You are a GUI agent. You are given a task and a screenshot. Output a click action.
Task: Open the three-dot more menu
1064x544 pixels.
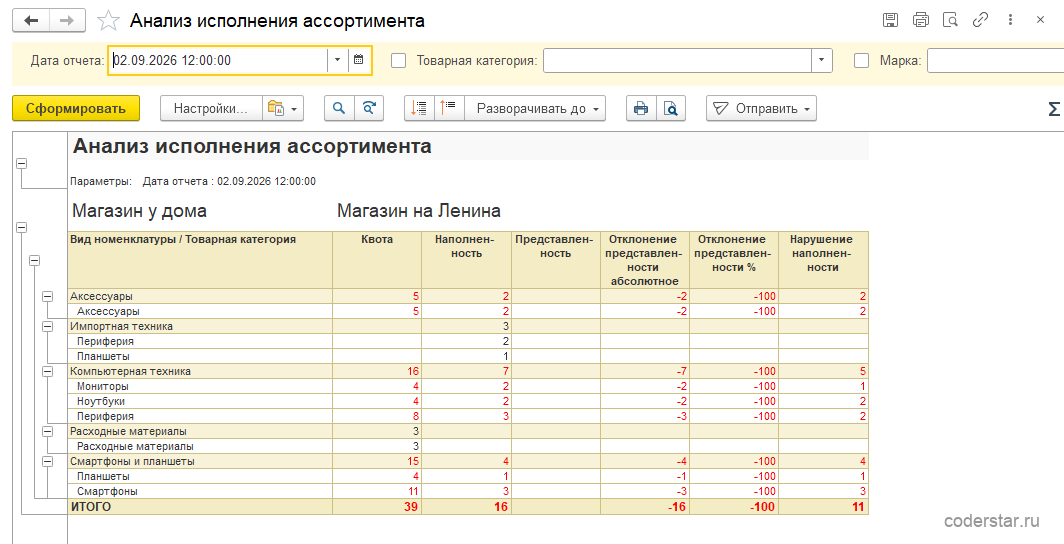(1011, 20)
